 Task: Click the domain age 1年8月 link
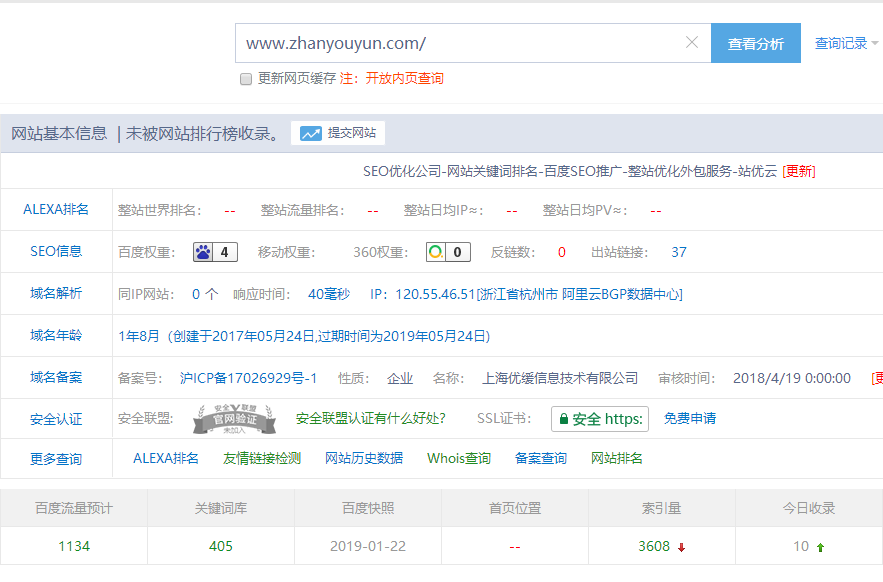click(139, 336)
